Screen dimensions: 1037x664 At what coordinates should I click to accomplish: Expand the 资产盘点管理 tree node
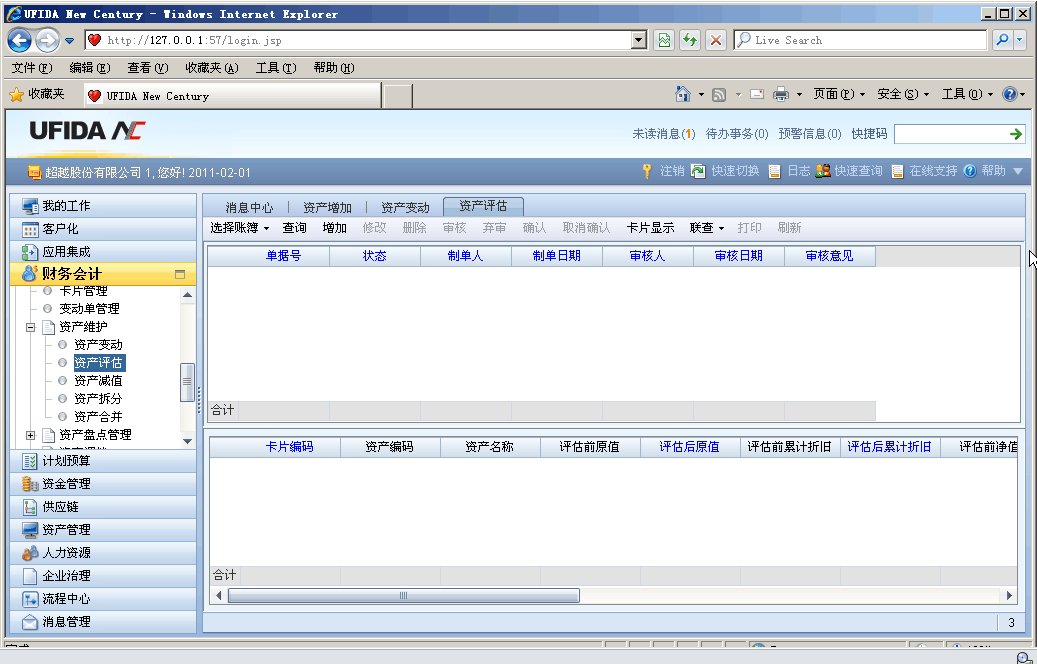pyautogui.click(x=30, y=435)
